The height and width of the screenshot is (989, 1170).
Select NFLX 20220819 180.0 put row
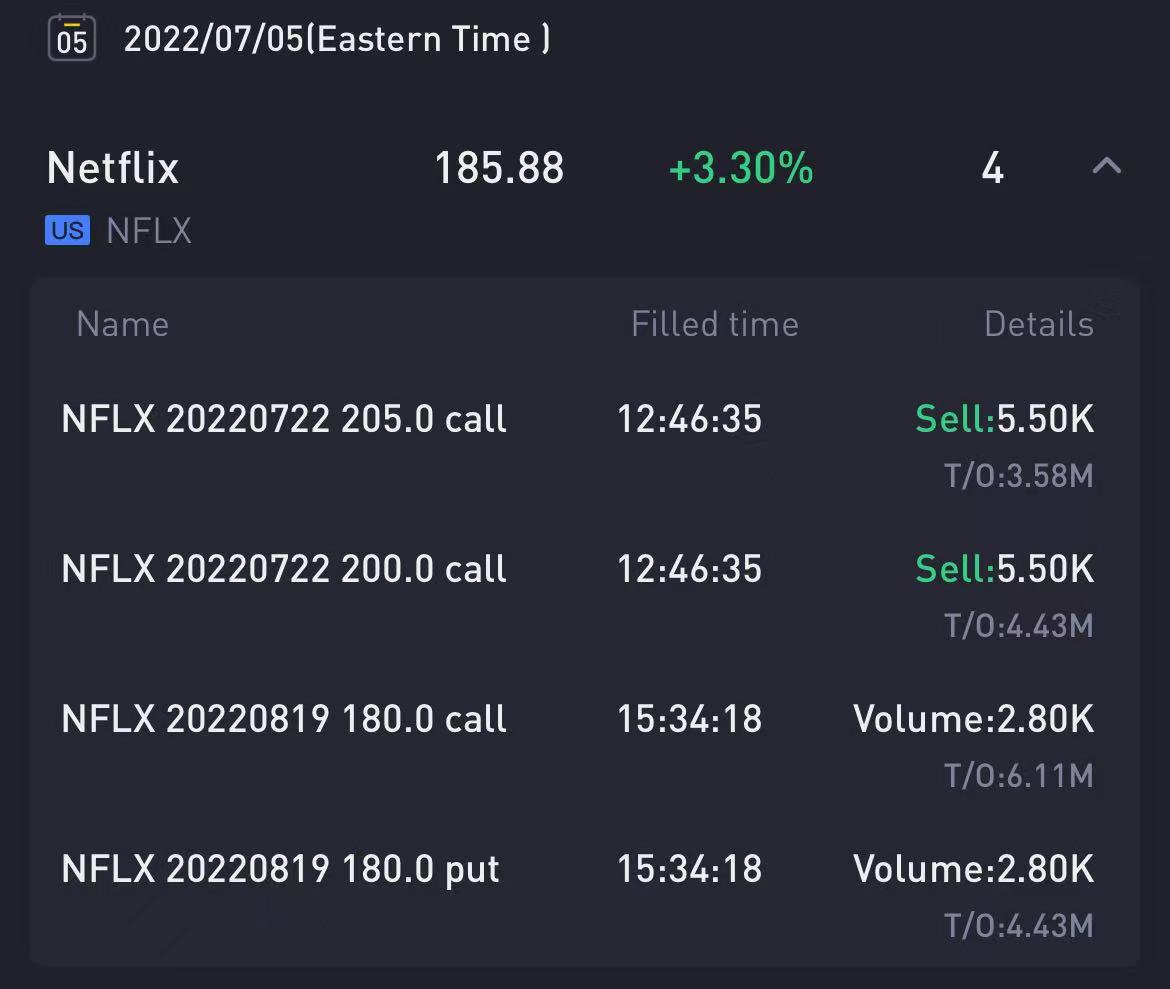[x=280, y=869]
